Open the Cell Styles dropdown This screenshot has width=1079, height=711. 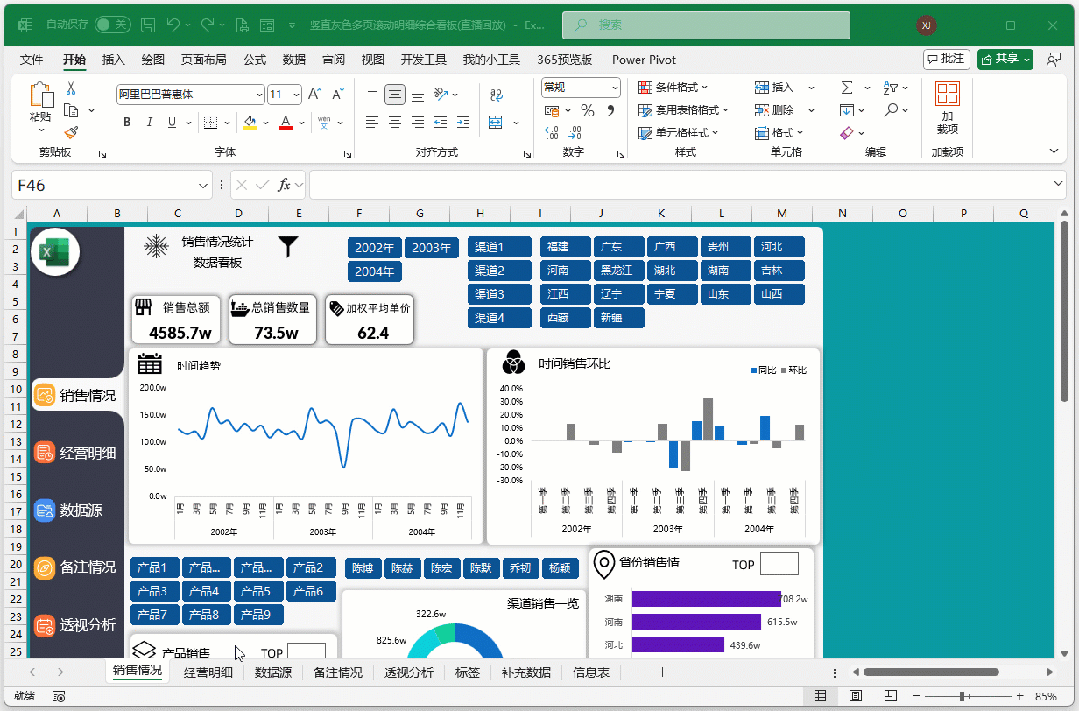[679, 133]
